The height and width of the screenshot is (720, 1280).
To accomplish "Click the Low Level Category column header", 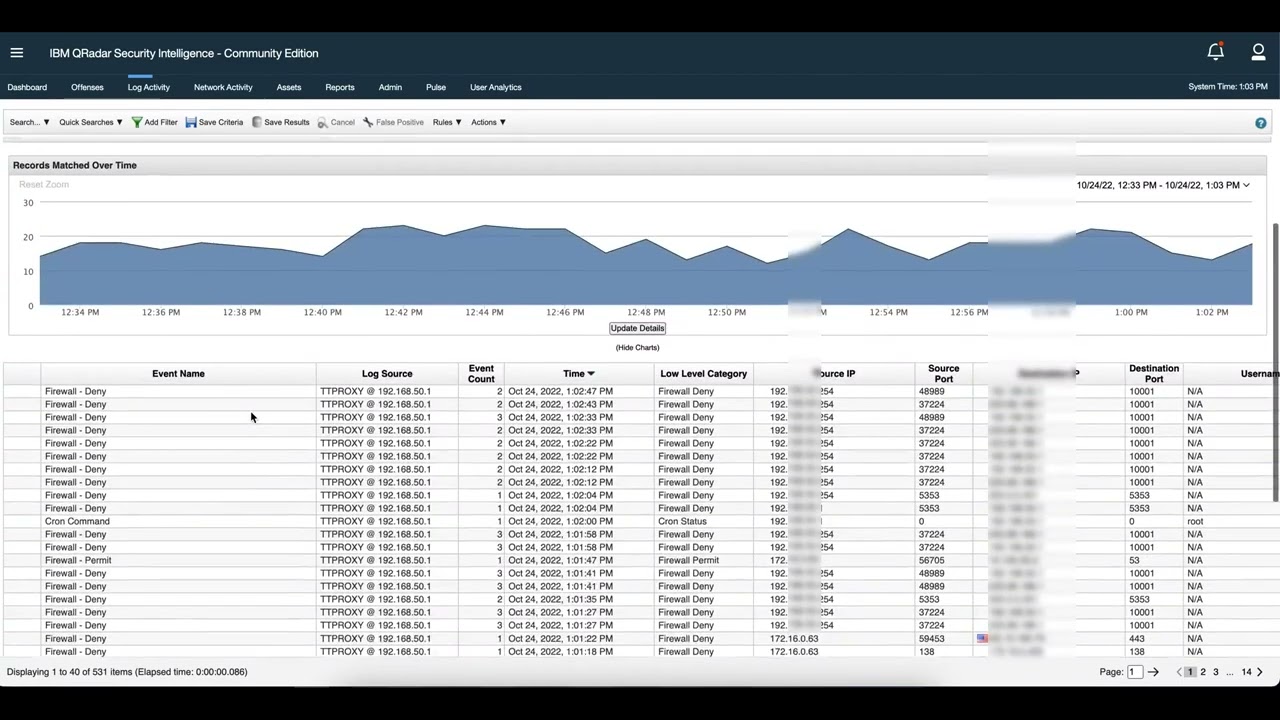I will coord(703,374).
